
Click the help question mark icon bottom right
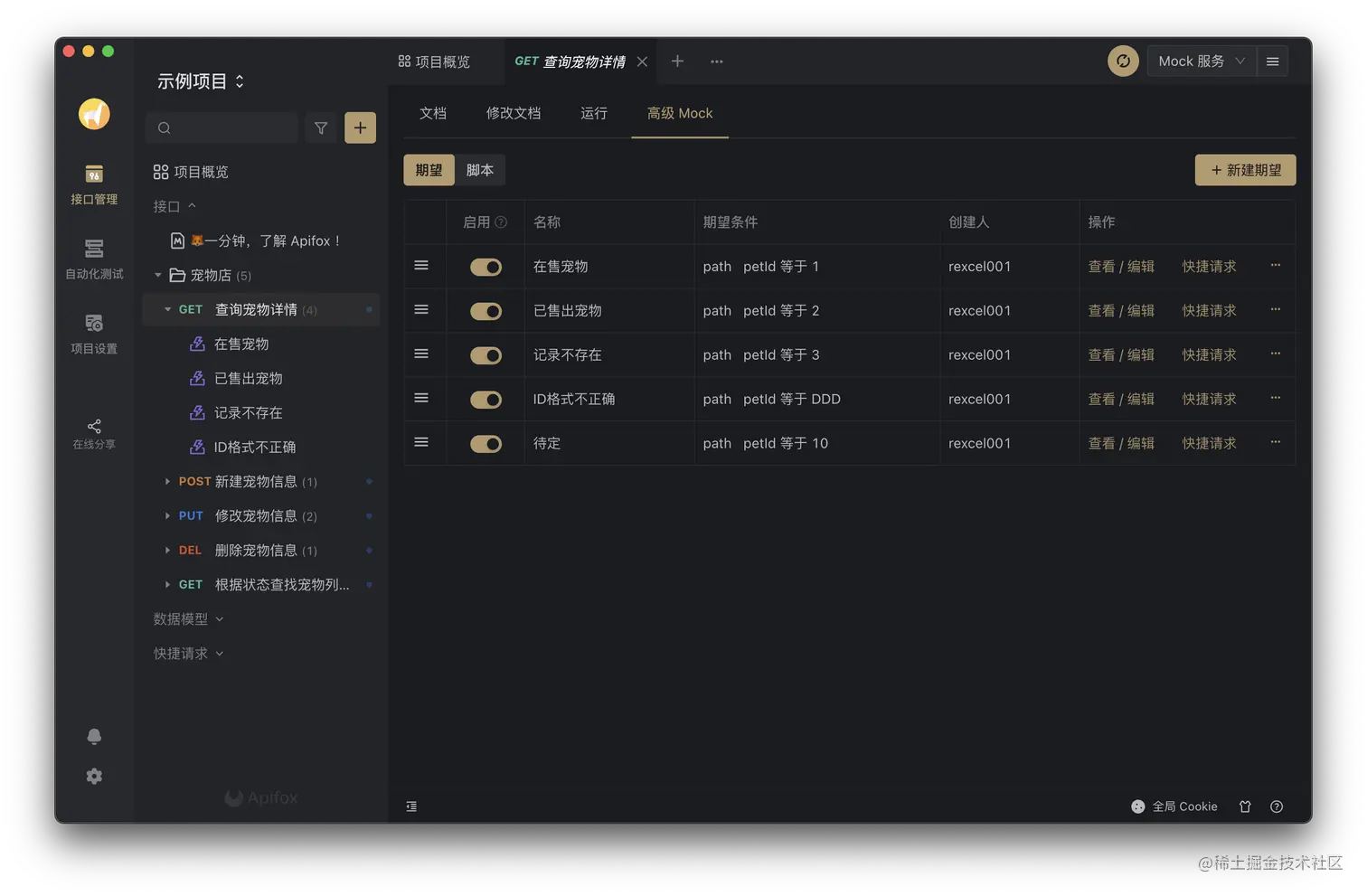coord(1277,806)
